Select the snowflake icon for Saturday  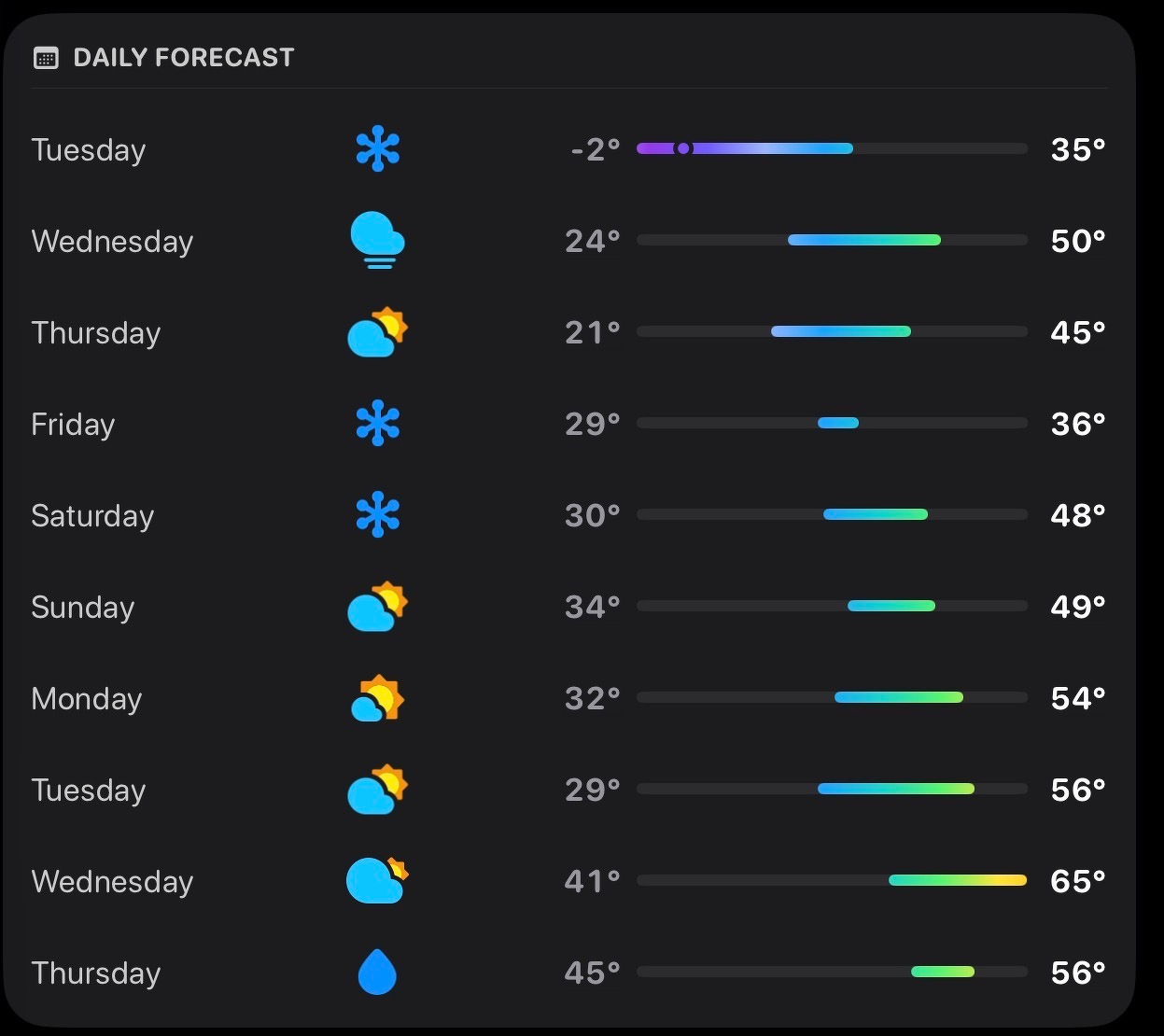coord(378,515)
